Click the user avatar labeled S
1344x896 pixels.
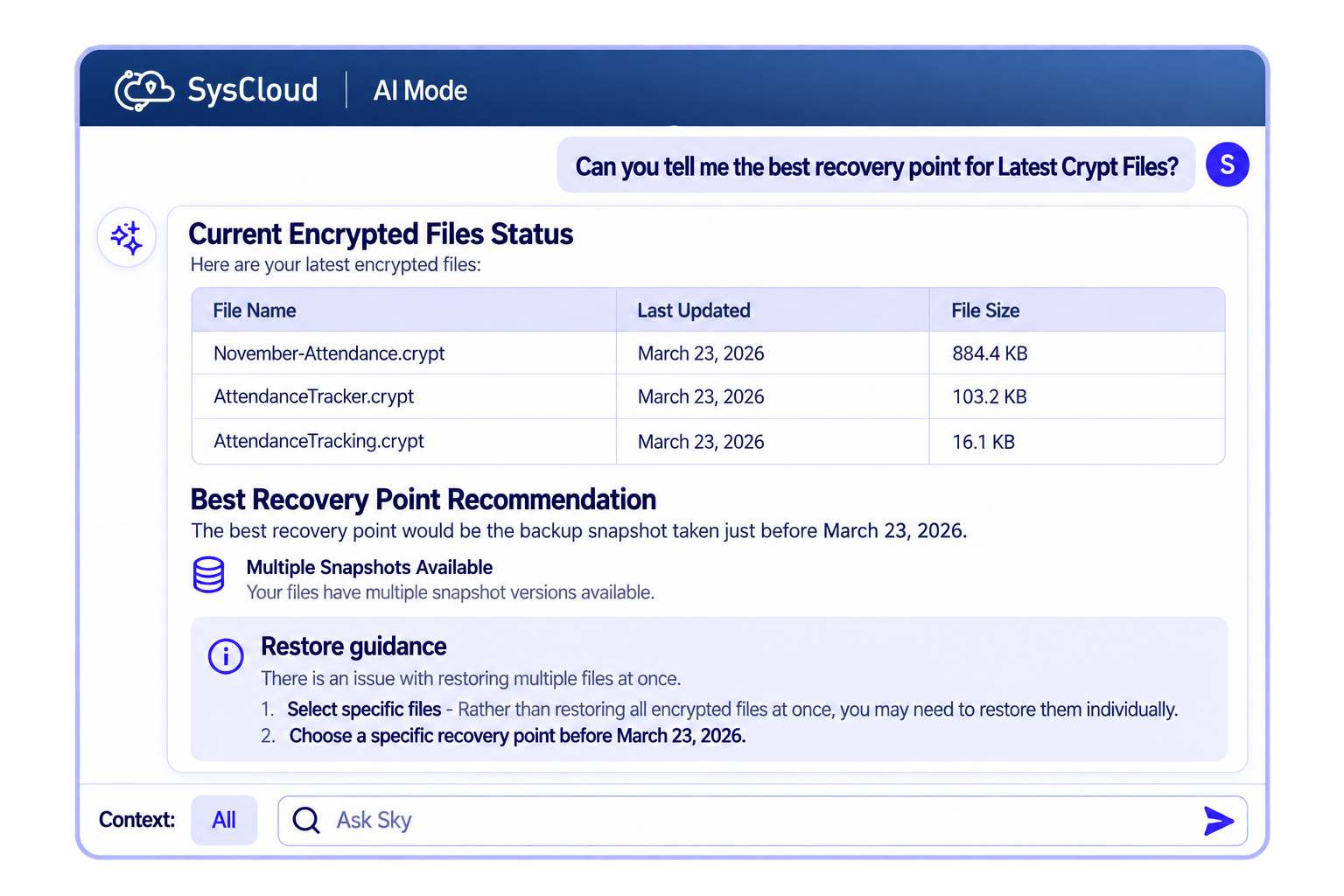coord(1228,164)
